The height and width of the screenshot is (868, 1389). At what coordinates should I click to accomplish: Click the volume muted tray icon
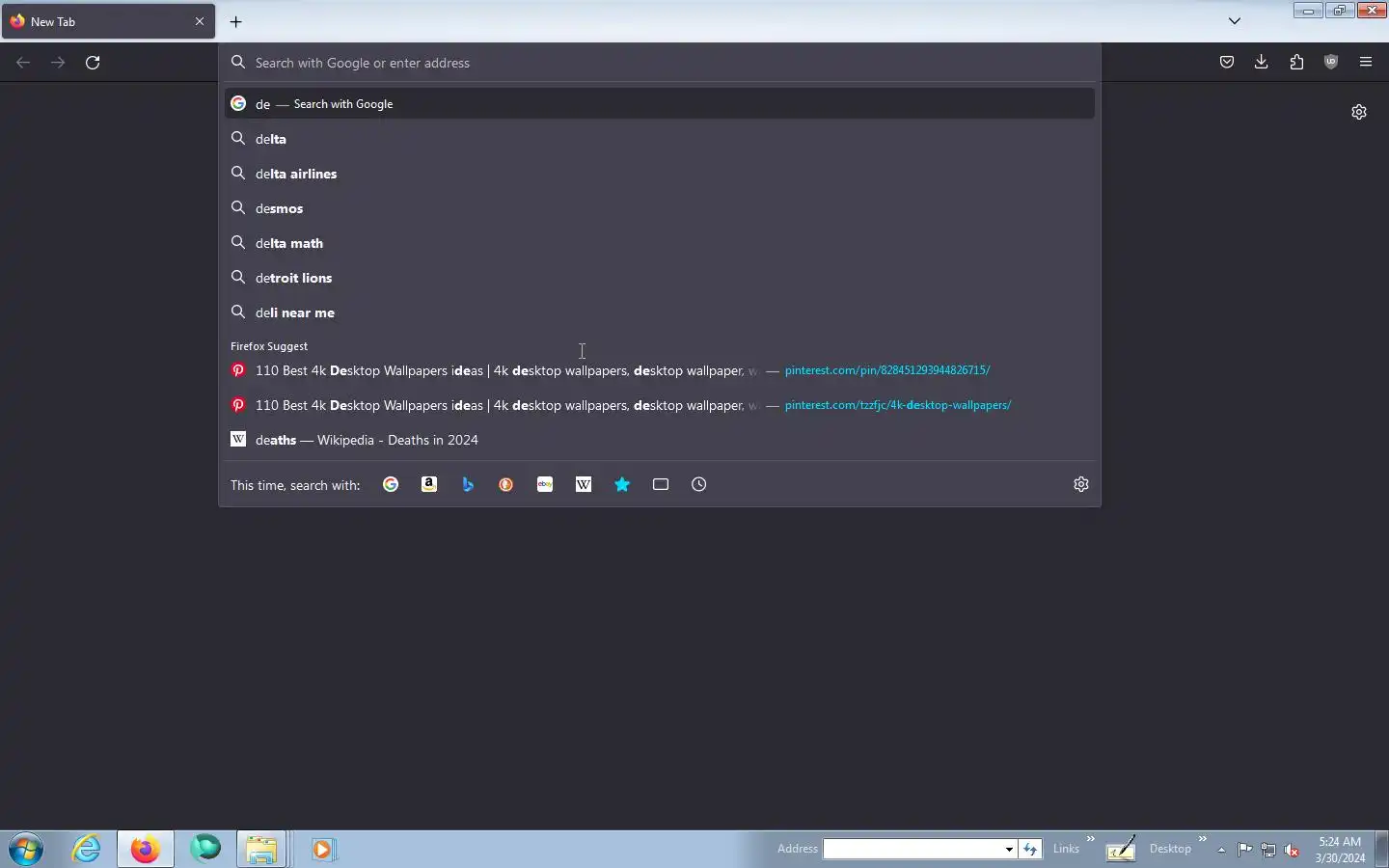1292,850
